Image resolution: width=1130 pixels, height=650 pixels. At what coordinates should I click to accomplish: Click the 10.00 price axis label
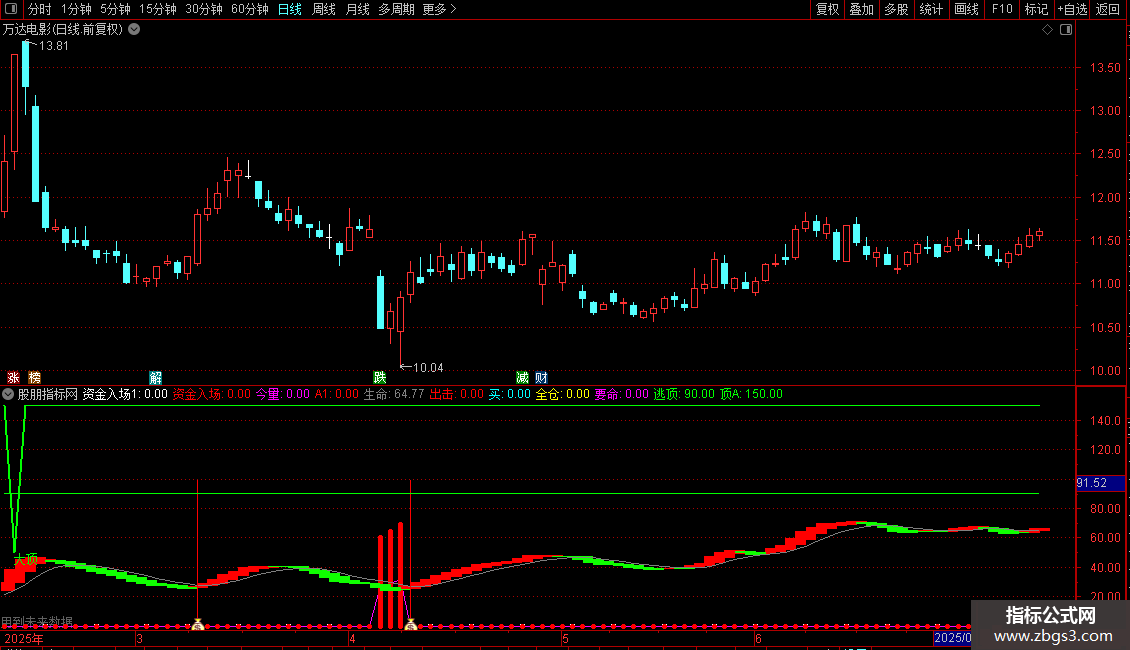(1105, 370)
